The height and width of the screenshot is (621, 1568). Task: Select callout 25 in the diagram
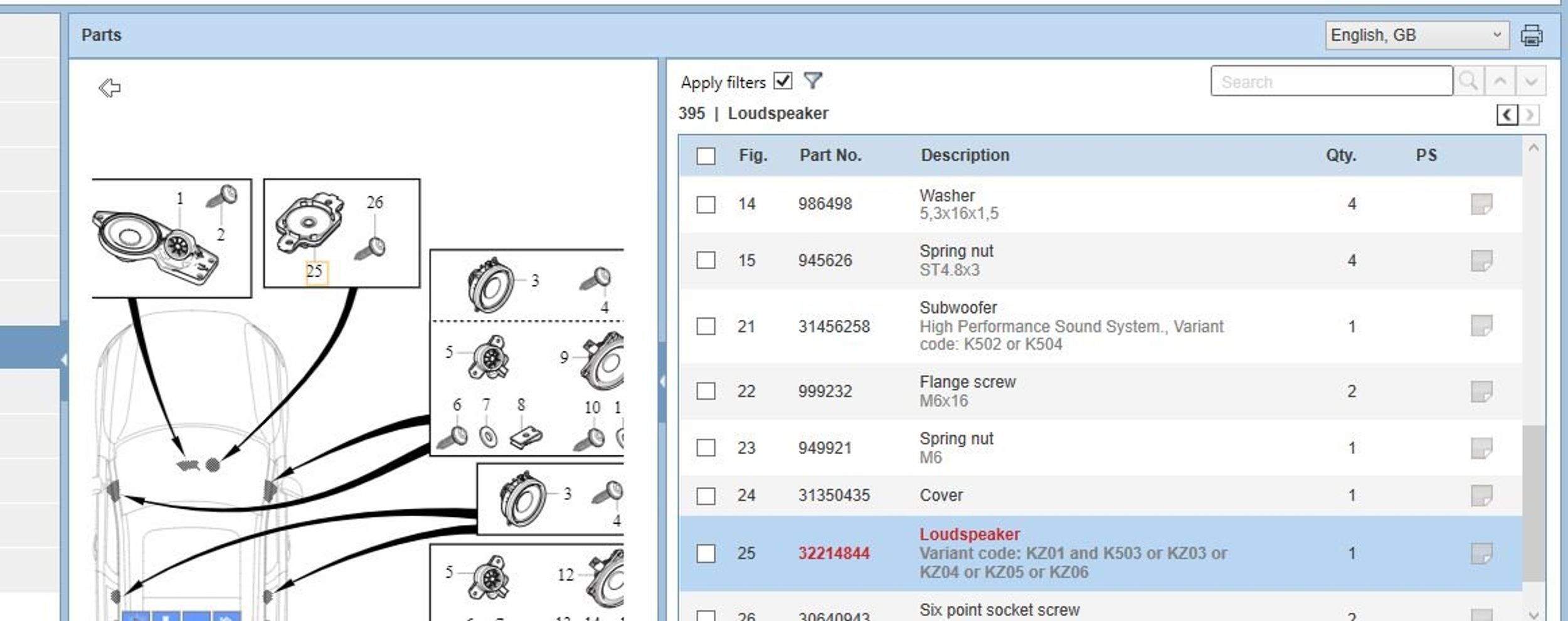pos(315,272)
